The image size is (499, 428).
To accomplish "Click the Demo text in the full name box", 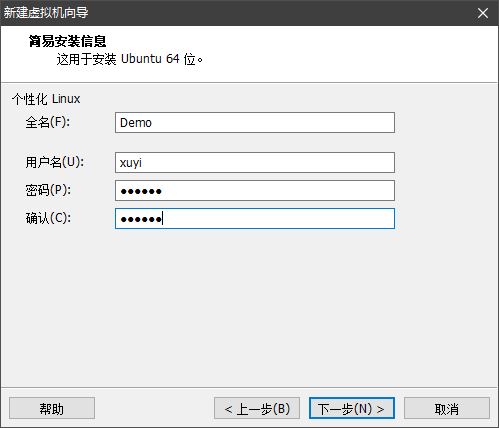I will tap(136, 123).
